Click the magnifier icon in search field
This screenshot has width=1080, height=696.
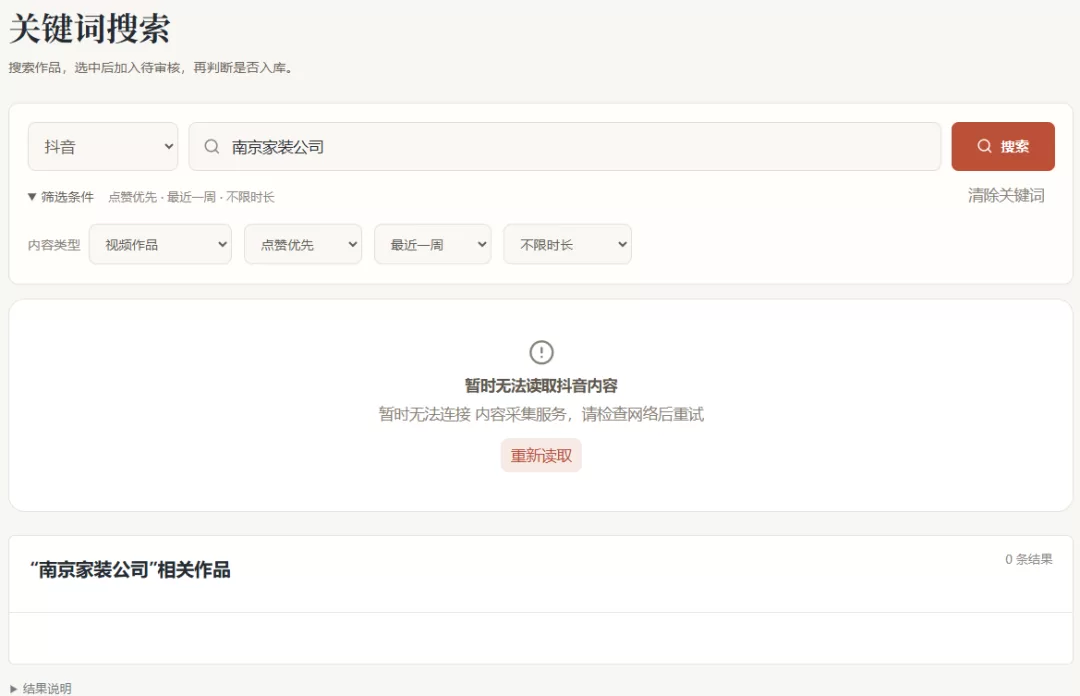pyautogui.click(x=212, y=147)
